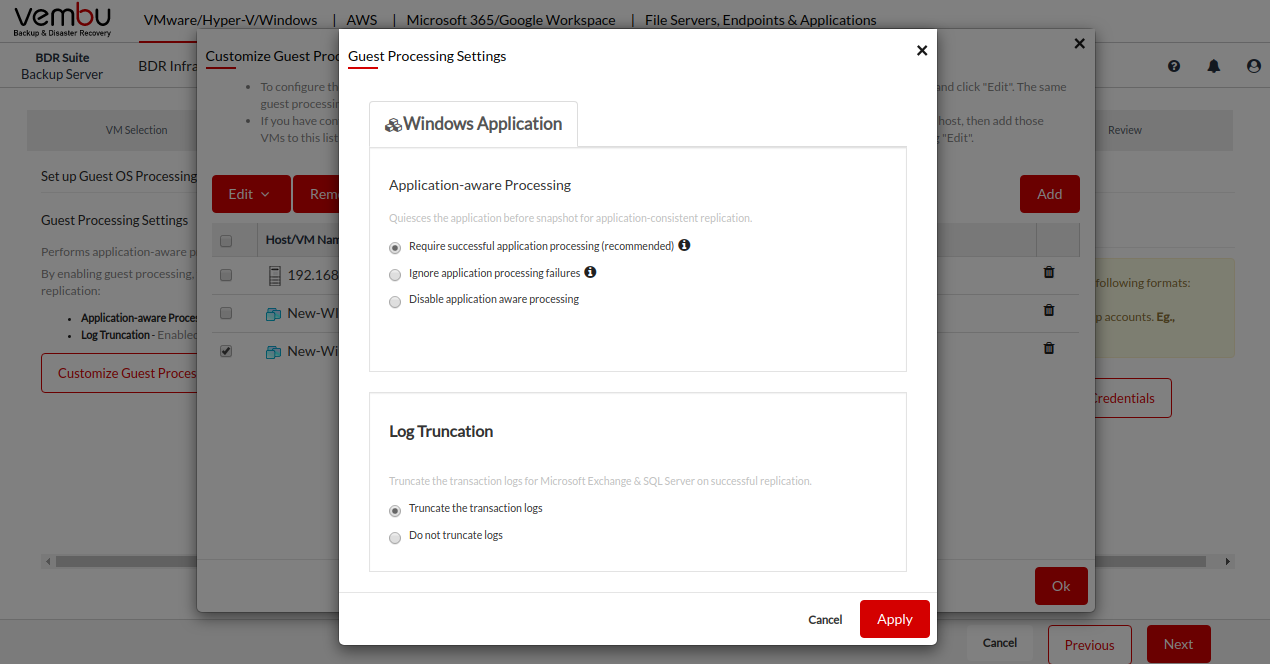Select Ignore application processing failures option
The height and width of the screenshot is (664, 1270).
click(x=395, y=274)
